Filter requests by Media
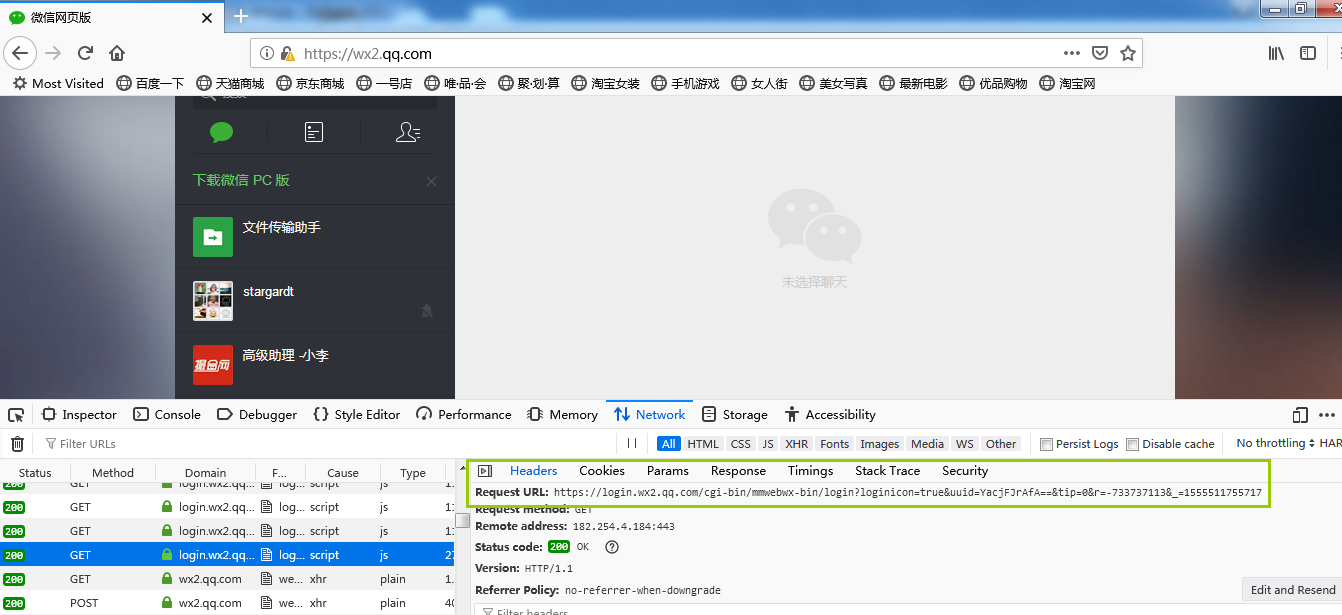Viewport: 1342px width, 615px height. [927, 444]
